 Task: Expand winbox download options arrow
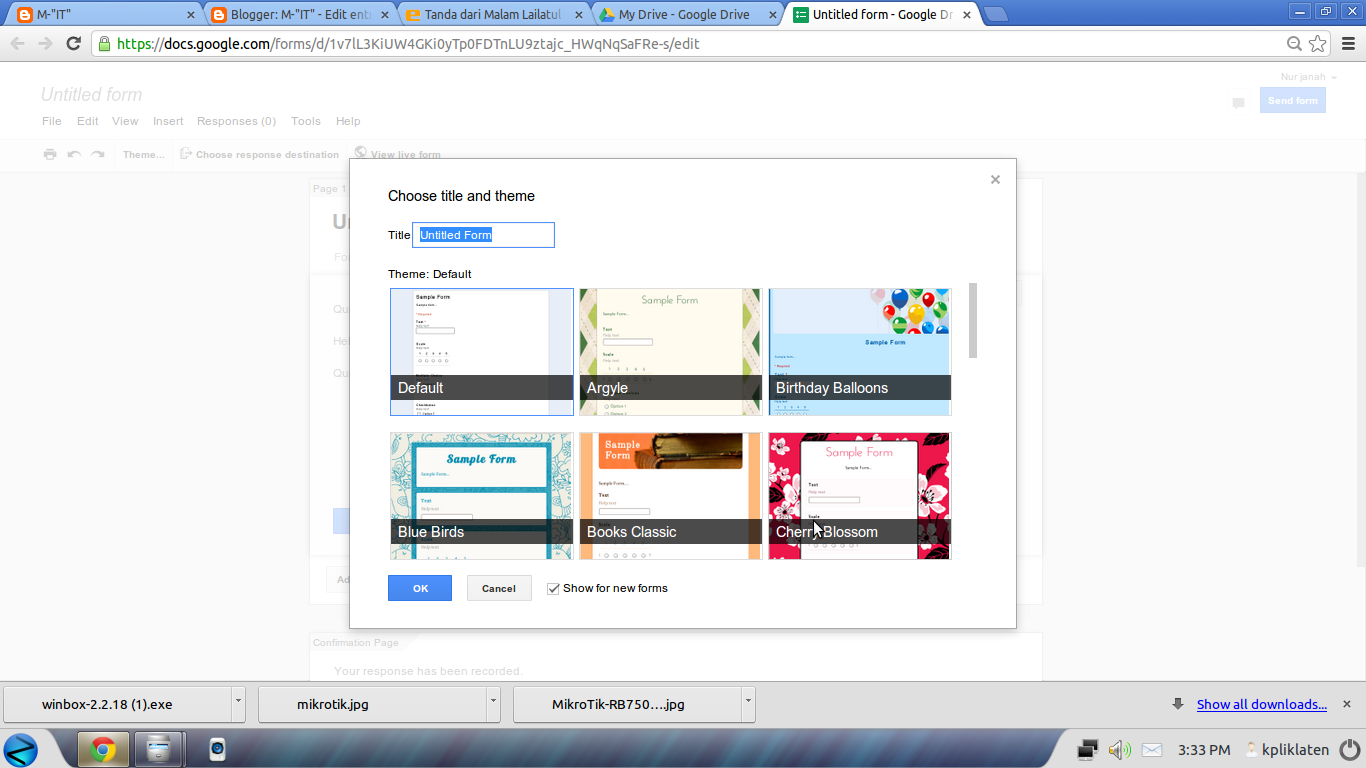pyautogui.click(x=238, y=704)
